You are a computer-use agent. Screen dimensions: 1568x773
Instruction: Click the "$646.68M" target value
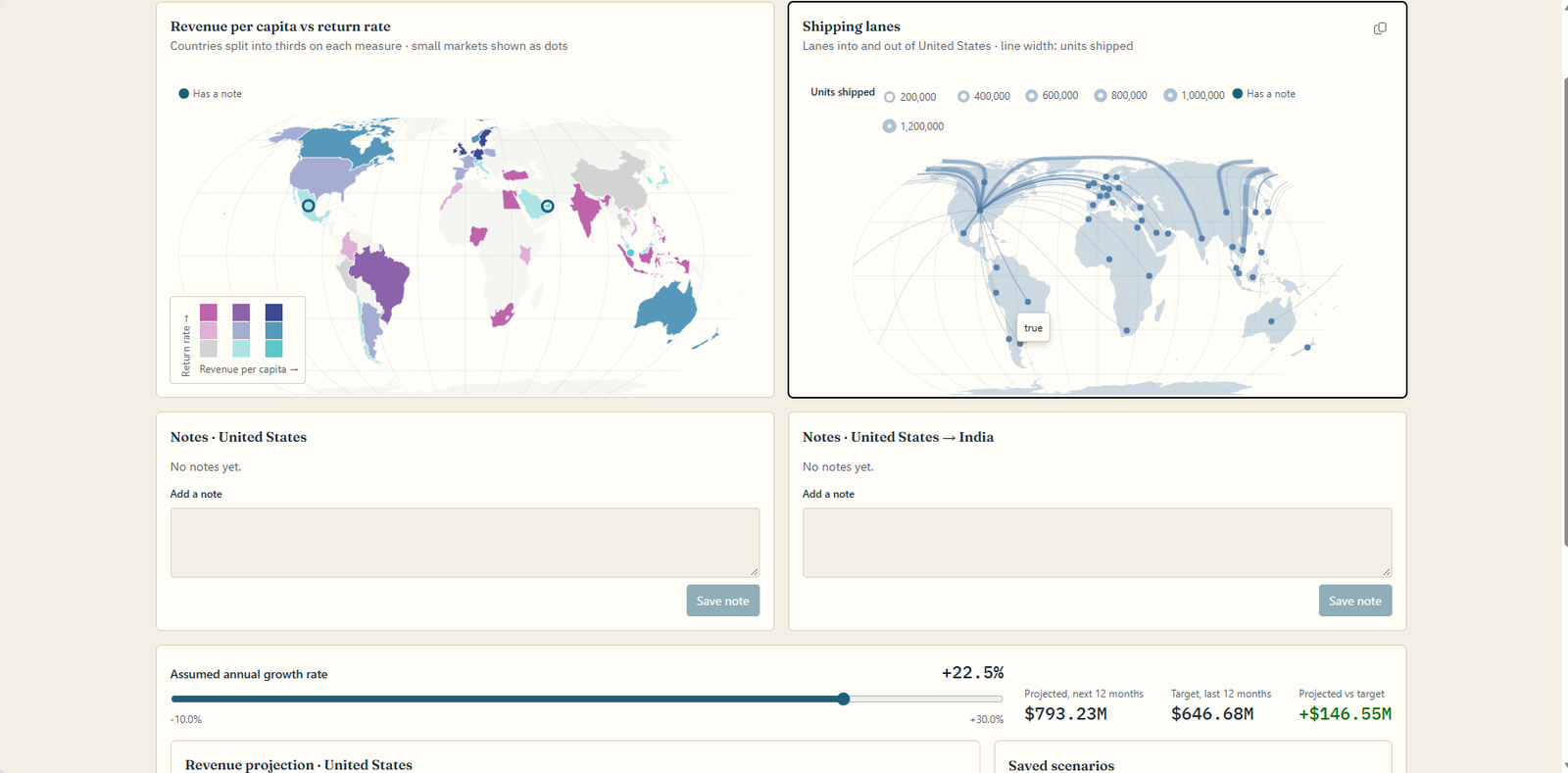pyautogui.click(x=1212, y=714)
